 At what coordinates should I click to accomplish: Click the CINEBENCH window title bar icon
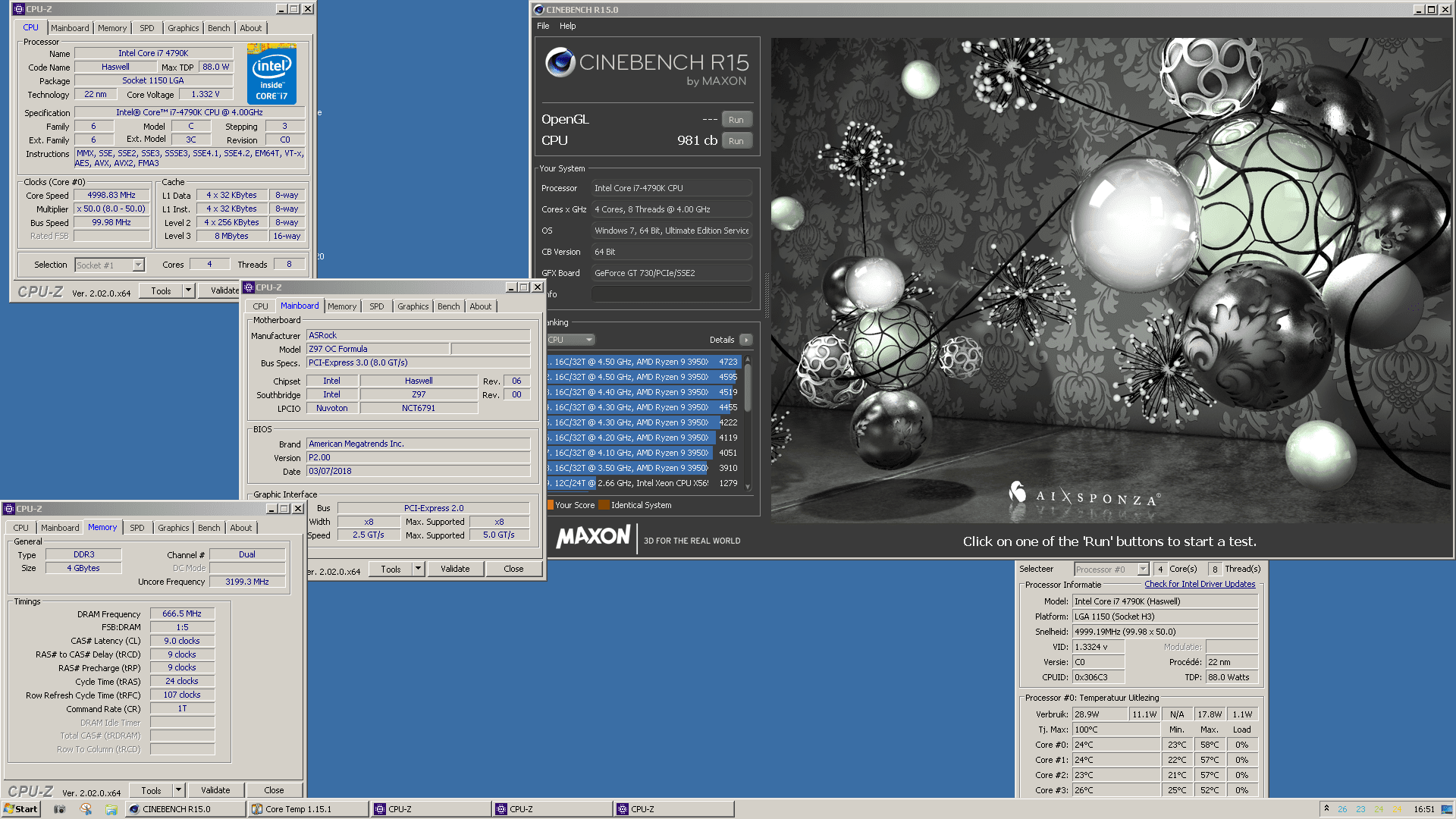click(x=538, y=9)
